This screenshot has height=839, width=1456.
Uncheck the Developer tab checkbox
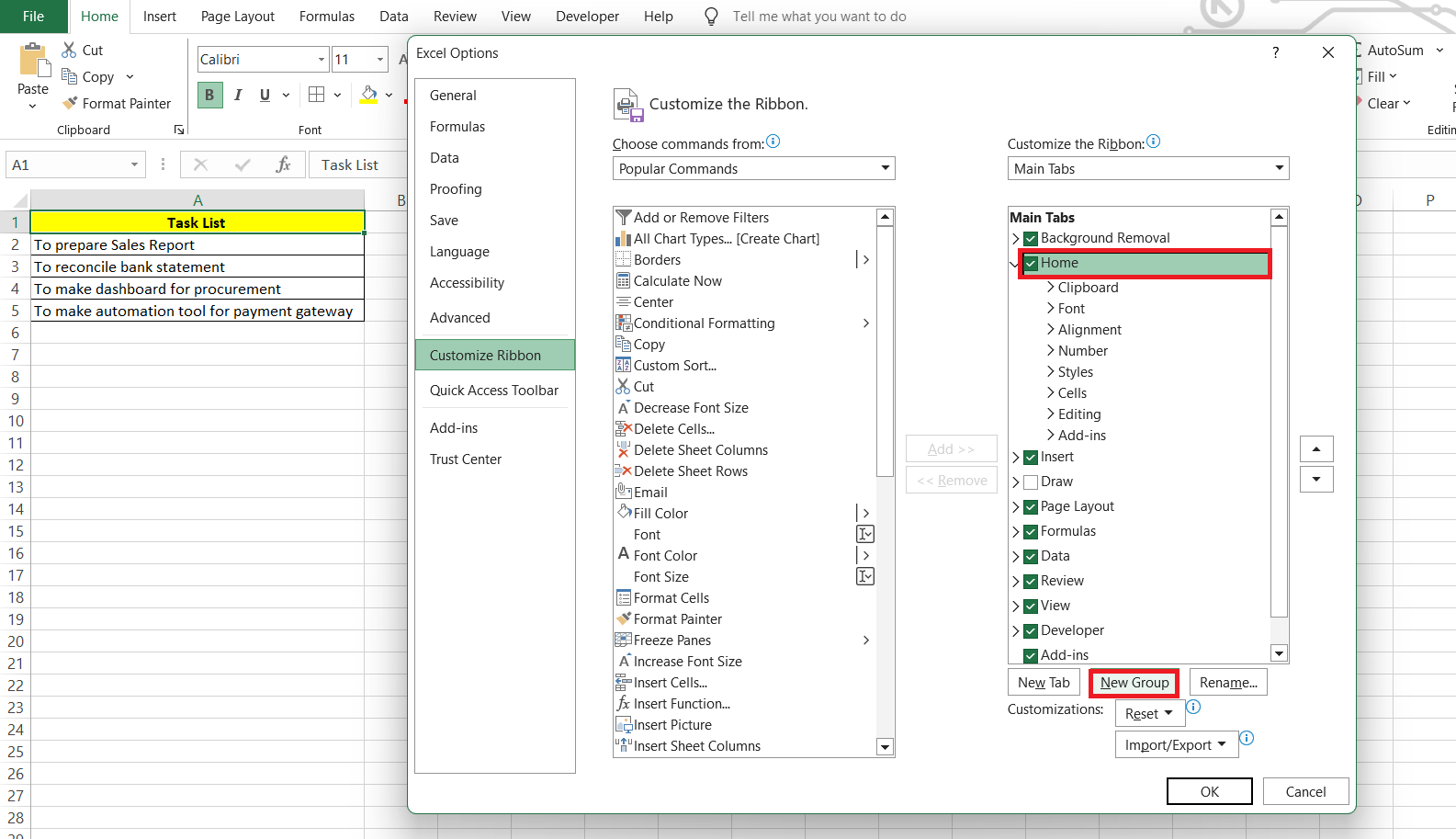pos(1031,631)
